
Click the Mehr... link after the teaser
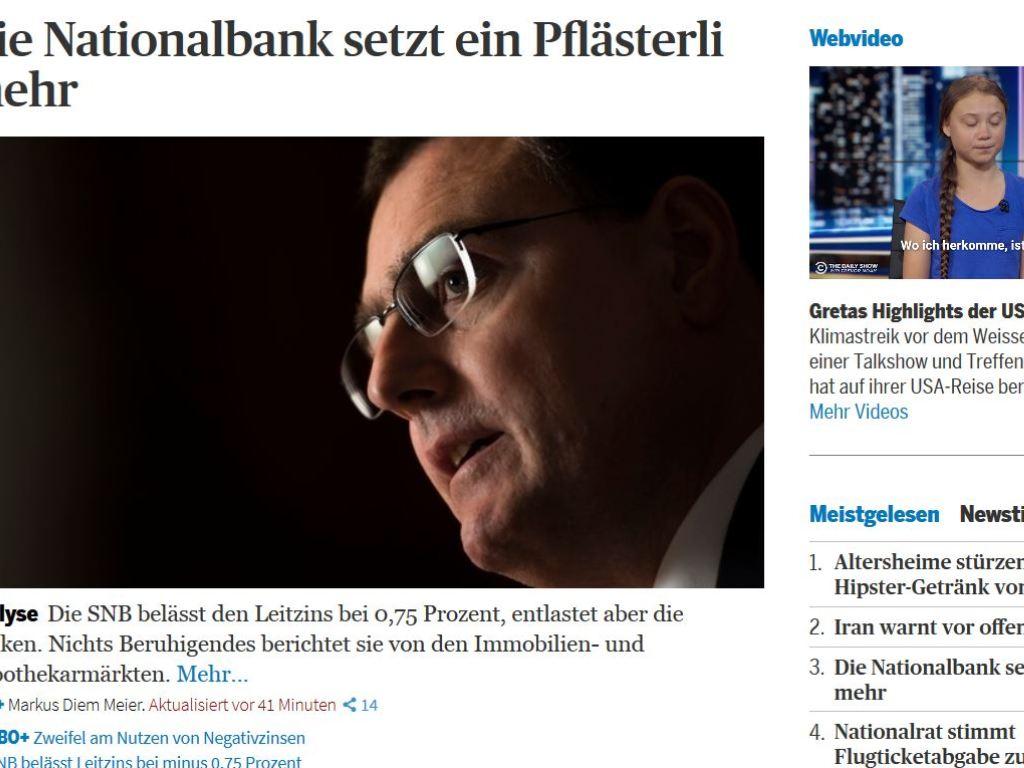(212, 674)
